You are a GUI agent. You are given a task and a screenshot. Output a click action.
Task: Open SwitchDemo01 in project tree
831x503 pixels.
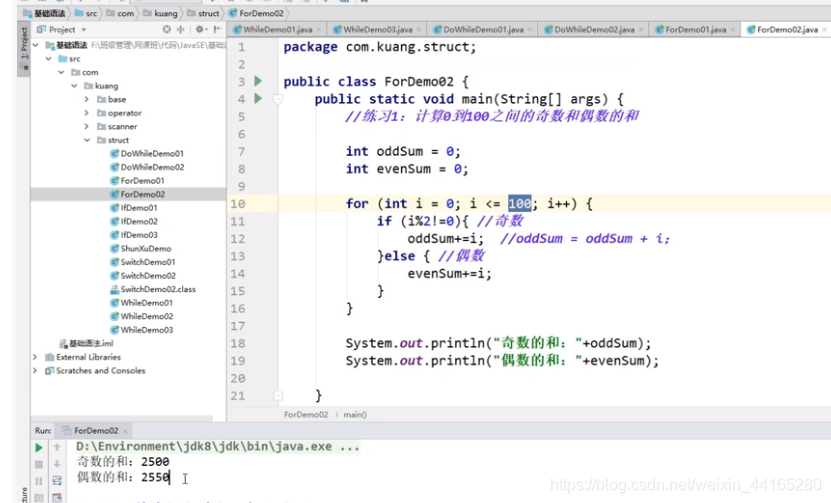[x=143, y=262]
